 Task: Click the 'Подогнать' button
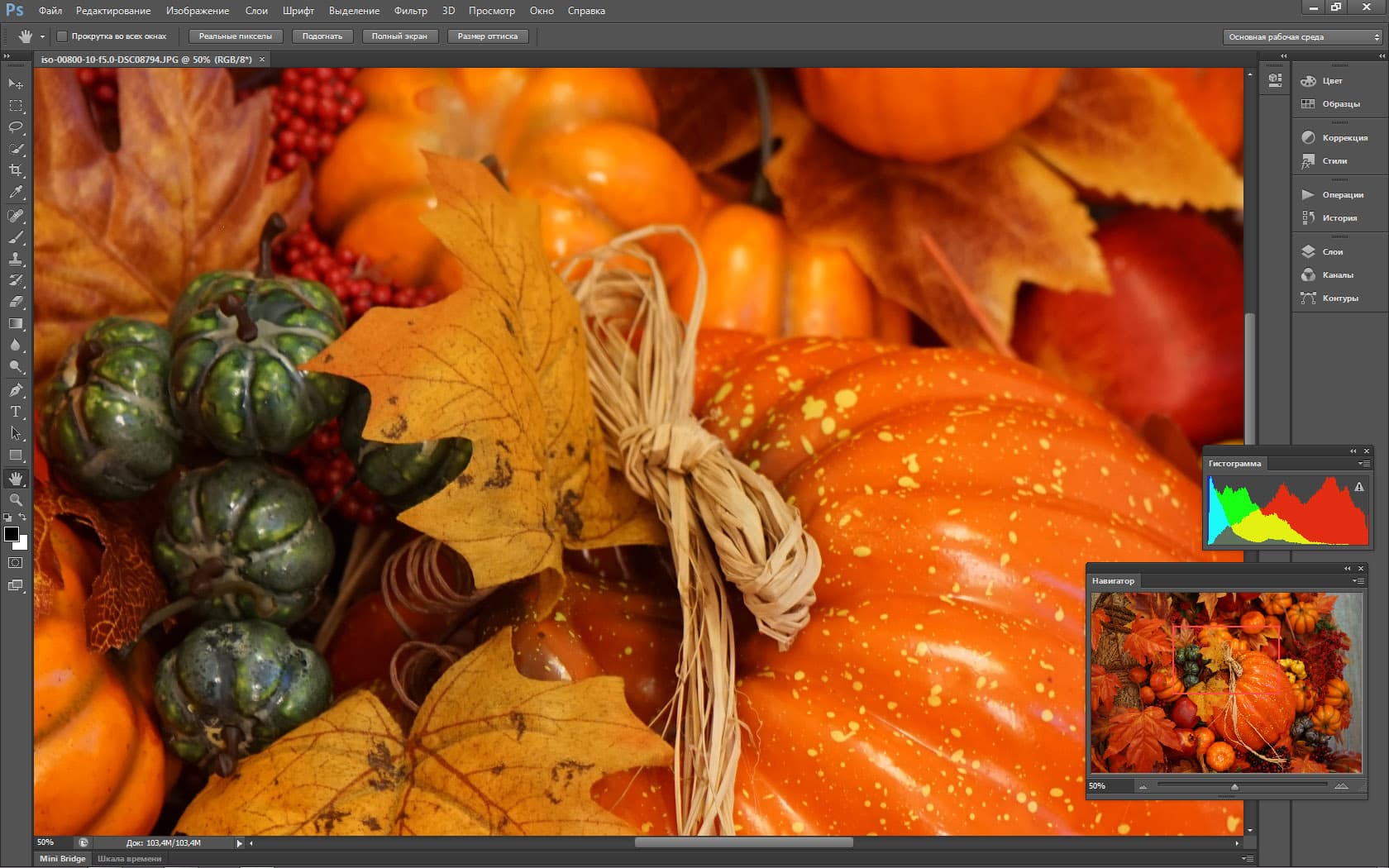[x=322, y=36]
